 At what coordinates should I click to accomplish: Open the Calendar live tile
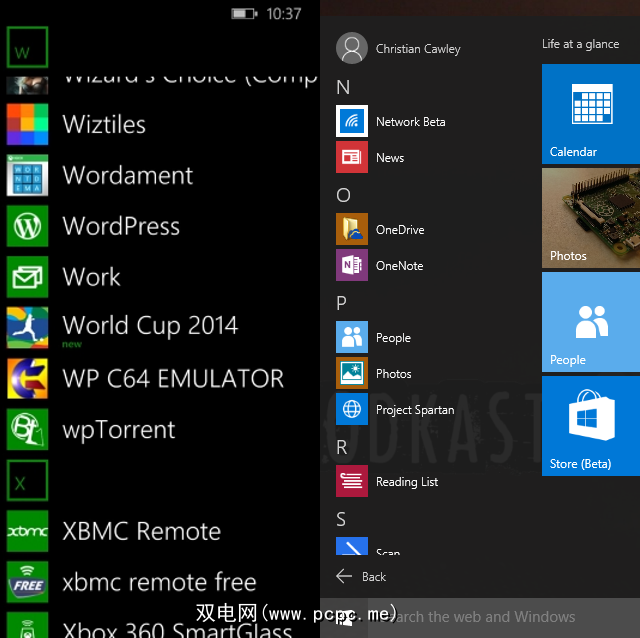click(x=591, y=114)
